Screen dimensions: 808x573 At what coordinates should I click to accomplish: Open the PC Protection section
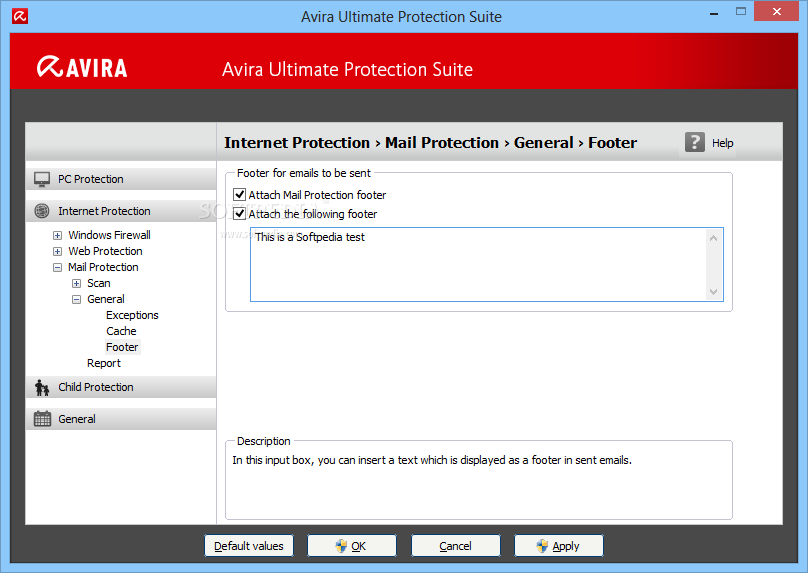(x=121, y=179)
